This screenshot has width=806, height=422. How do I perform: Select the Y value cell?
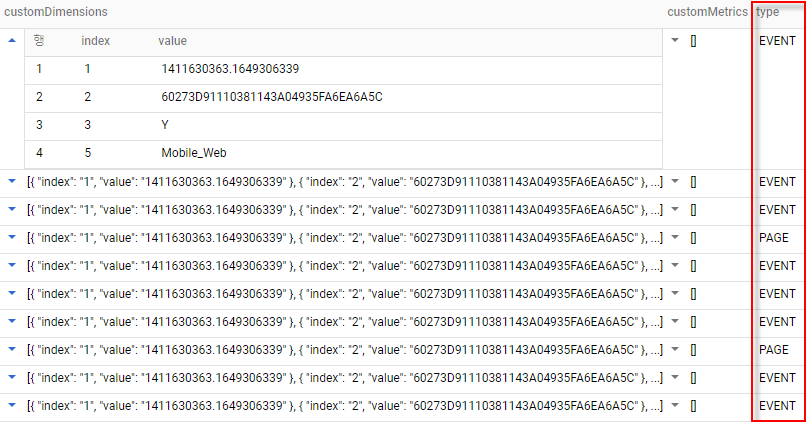click(165, 125)
